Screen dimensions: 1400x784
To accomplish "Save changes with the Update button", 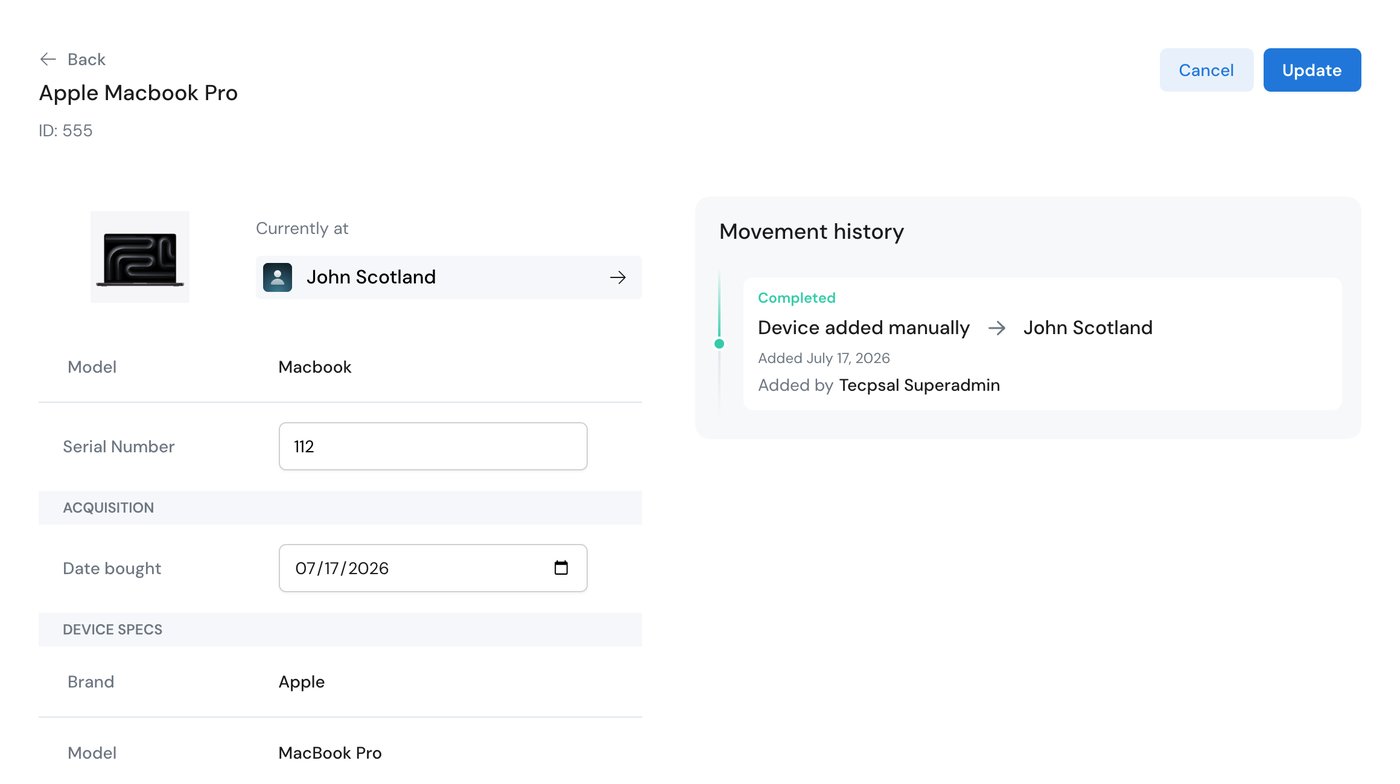I will (x=1312, y=70).
